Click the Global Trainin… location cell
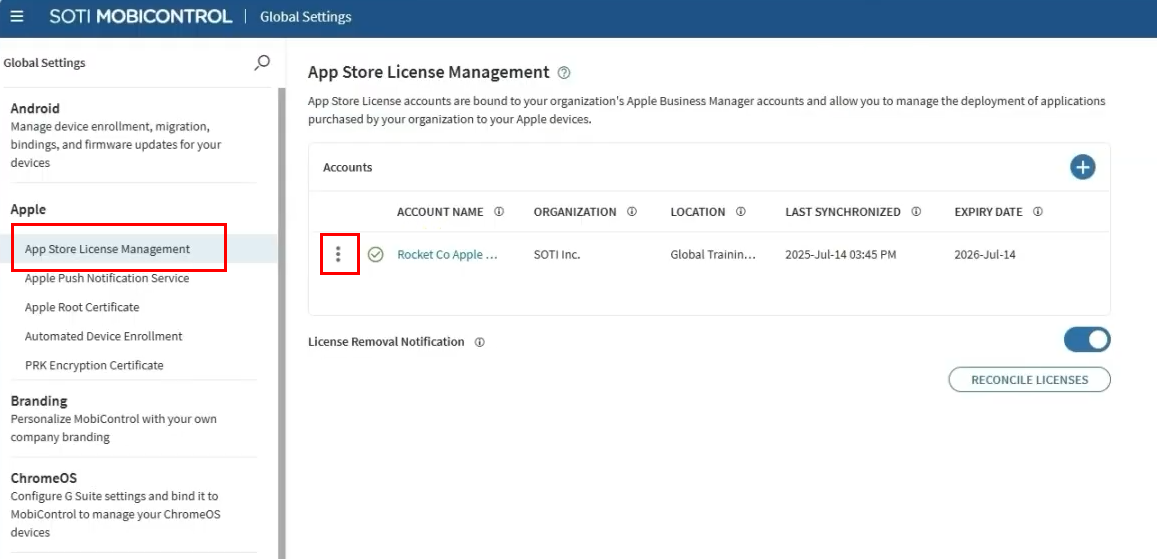 (714, 254)
